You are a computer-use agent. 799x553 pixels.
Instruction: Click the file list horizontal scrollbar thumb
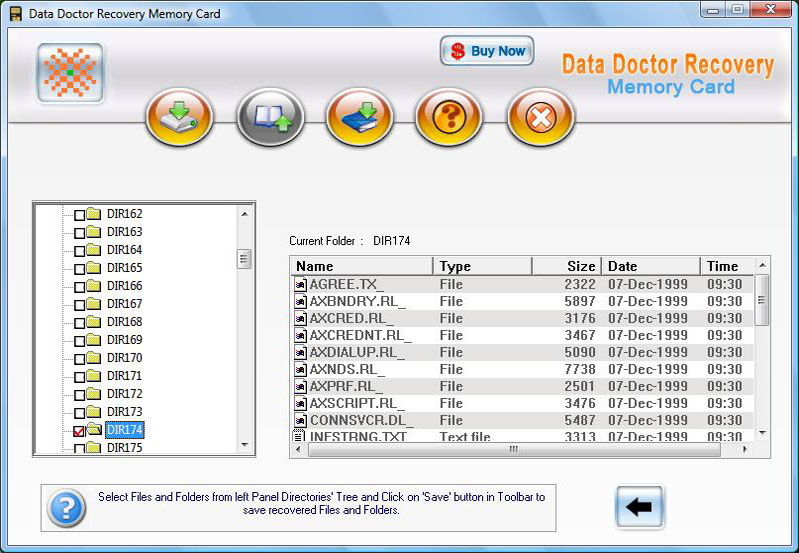[x=512, y=449]
